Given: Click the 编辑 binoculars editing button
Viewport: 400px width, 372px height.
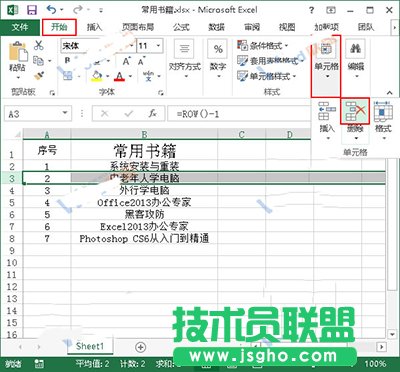Looking at the screenshot, I should (356, 60).
